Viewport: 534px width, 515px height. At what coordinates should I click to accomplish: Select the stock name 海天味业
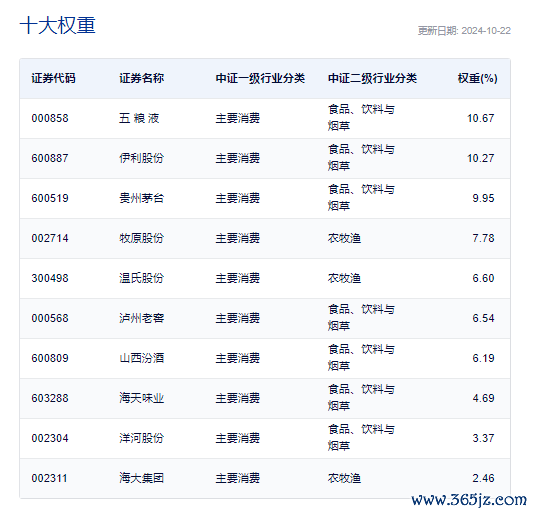(x=141, y=398)
